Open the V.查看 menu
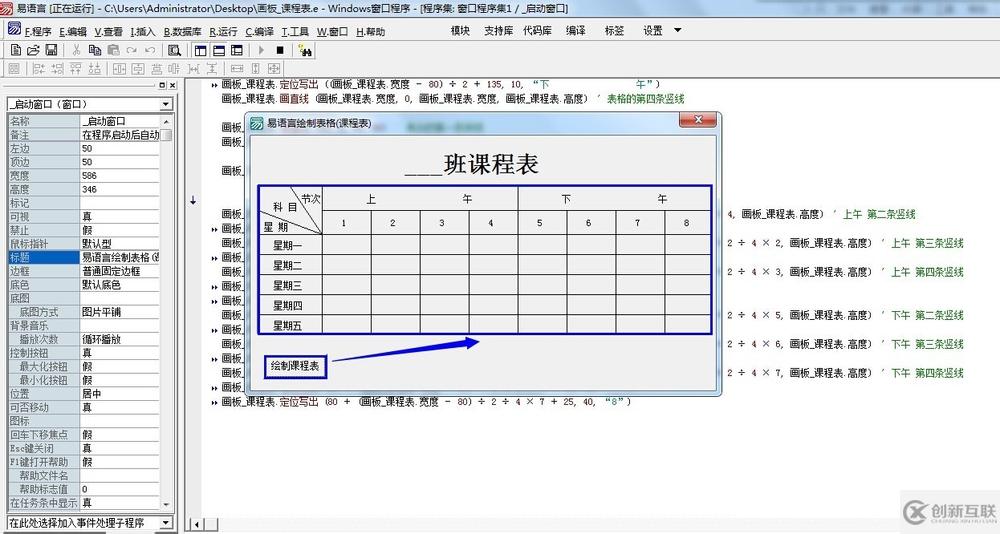The image size is (1000, 534). click(108, 31)
